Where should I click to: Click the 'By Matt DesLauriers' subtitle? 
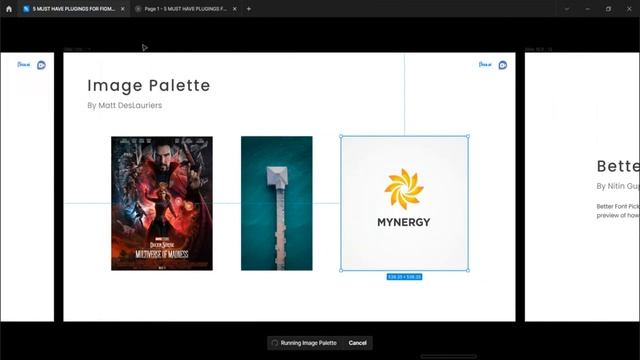point(124,105)
